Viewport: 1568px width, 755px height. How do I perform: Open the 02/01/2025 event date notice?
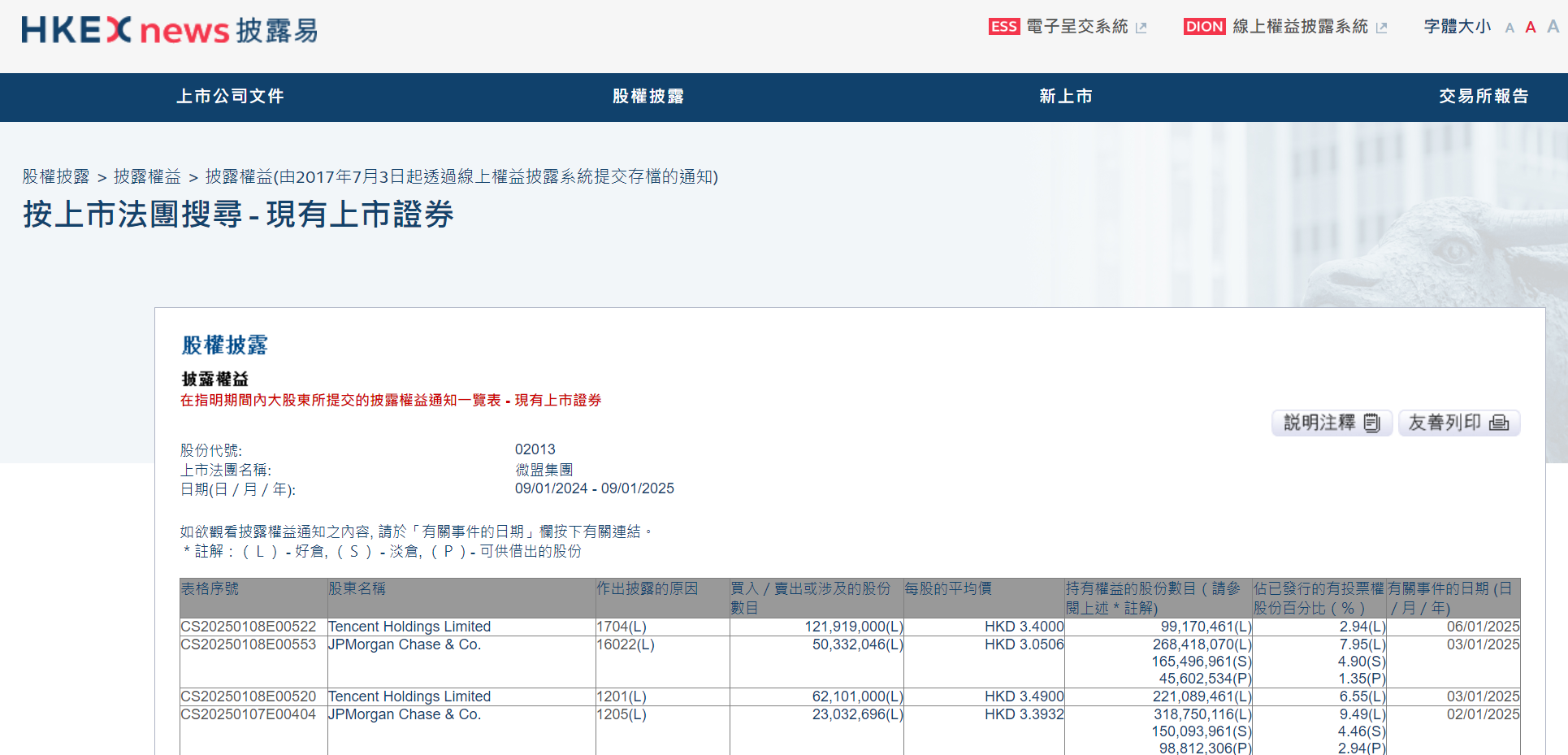coord(1483,714)
